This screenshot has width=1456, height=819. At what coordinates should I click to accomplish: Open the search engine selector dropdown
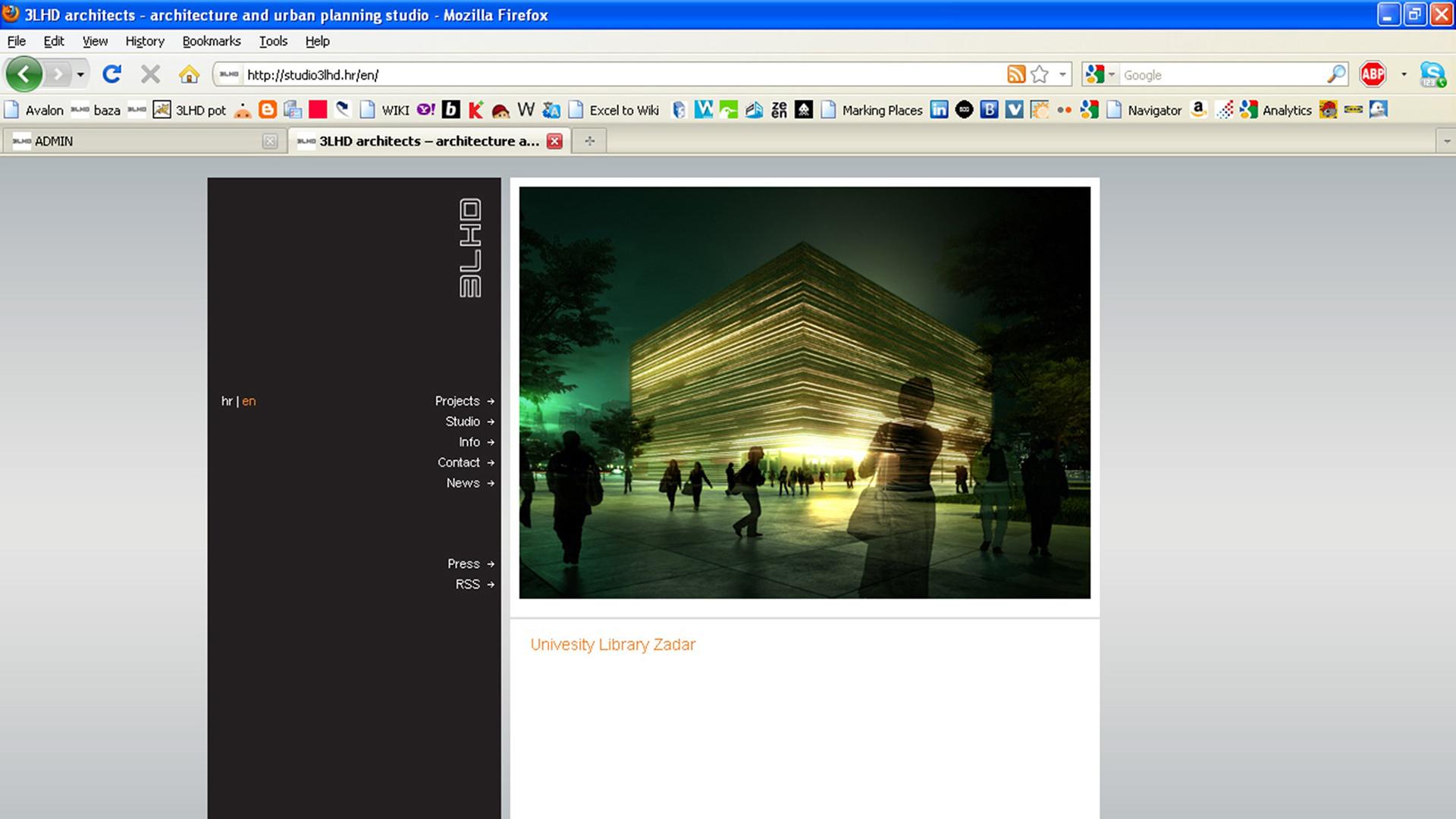[x=1100, y=74]
